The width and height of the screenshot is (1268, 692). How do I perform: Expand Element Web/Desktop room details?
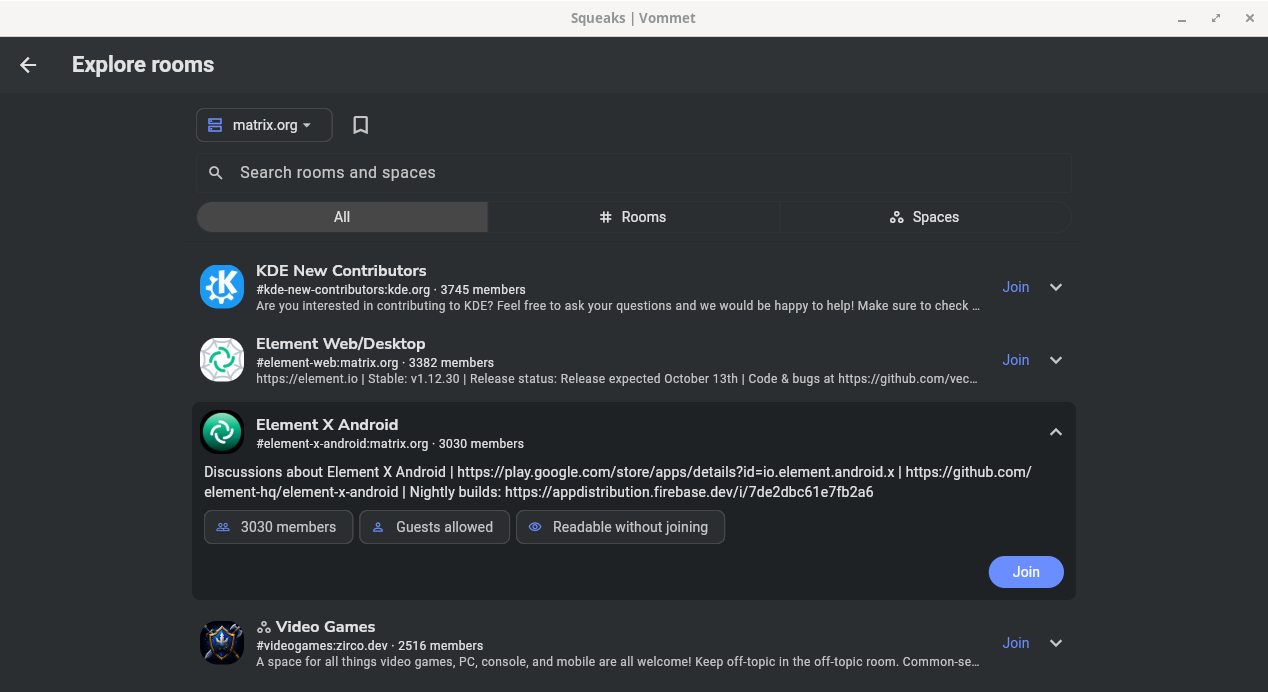coord(1056,360)
